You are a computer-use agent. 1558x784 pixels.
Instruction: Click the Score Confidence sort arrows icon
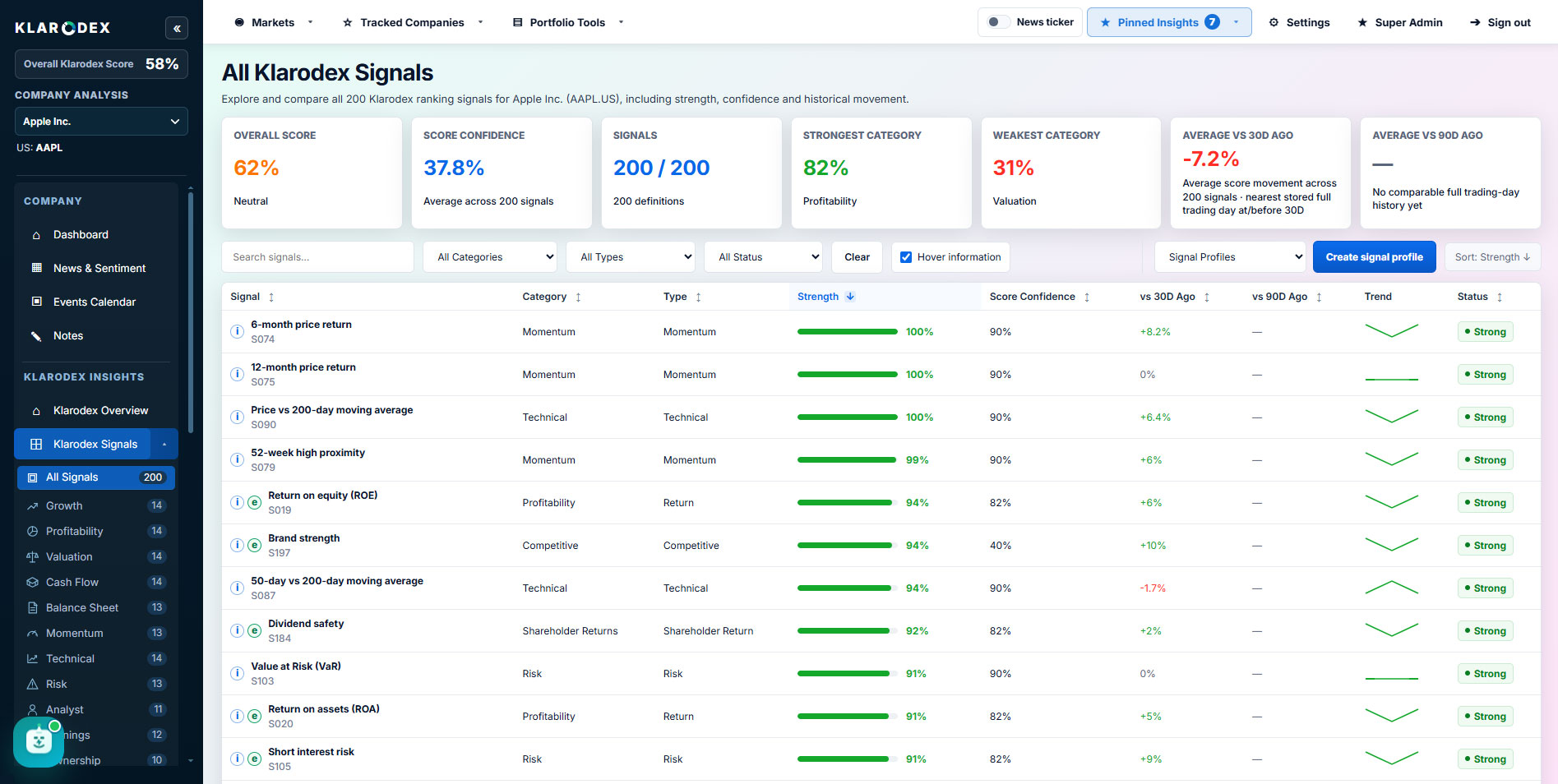[1087, 297]
